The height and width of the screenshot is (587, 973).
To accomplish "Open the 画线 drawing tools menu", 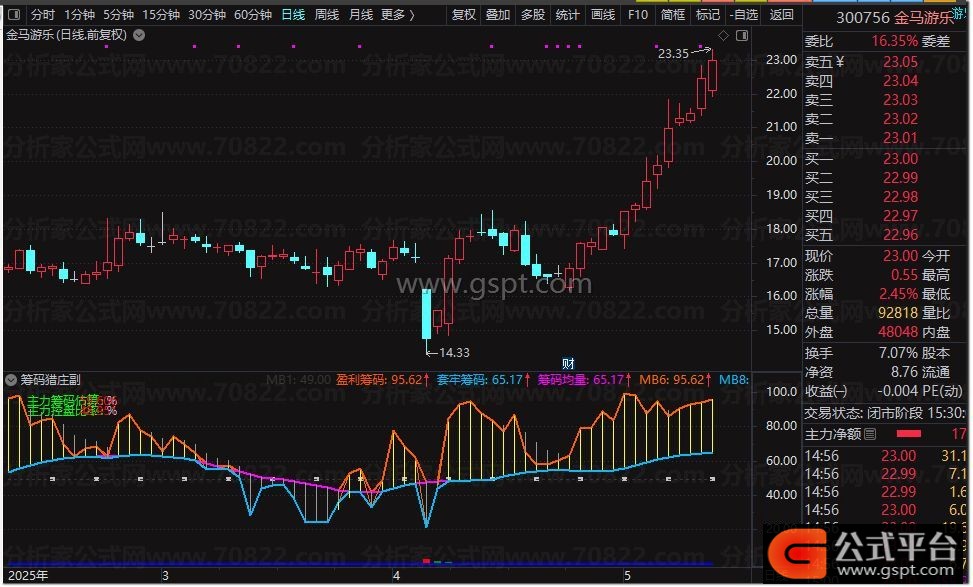I will [602, 15].
